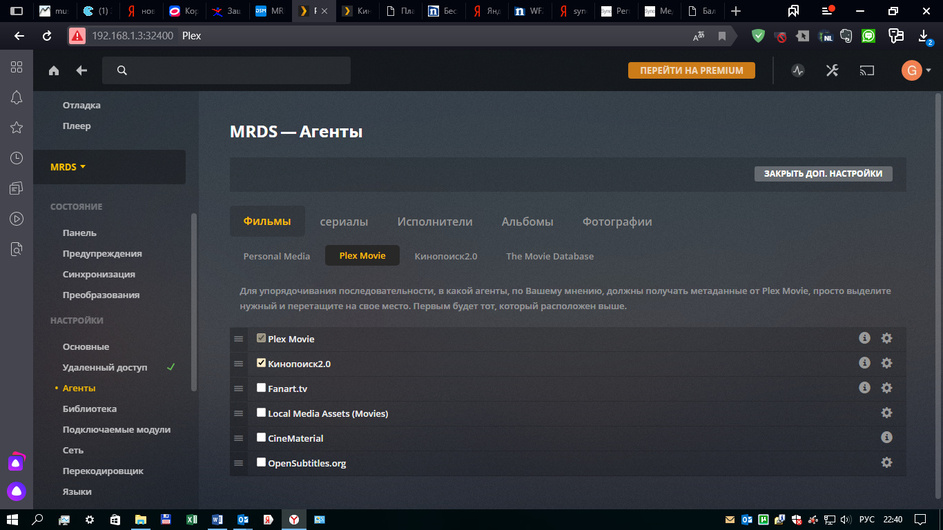The image size is (943, 530).
Task: Go to Plex home icon
Action: click(x=54, y=70)
